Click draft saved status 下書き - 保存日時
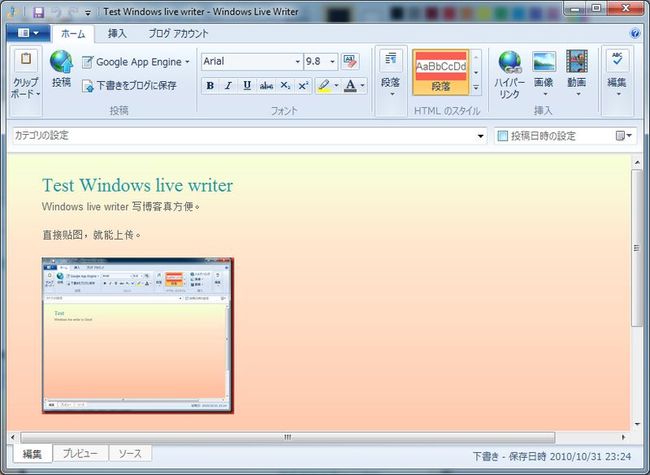Screen dimensions: 650x475 pos(552,457)
